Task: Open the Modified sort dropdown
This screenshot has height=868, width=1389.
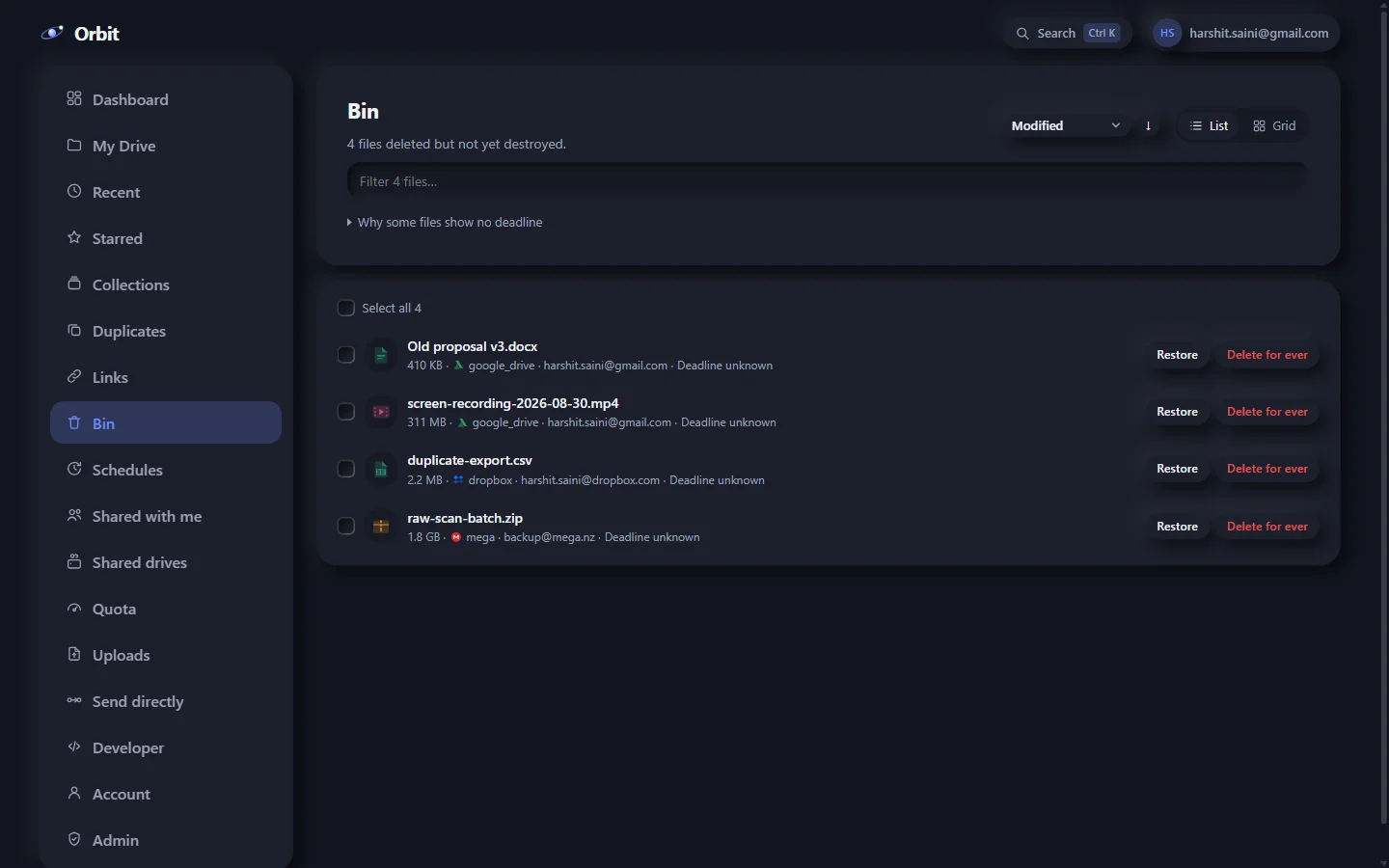Action: [1066, 125]
